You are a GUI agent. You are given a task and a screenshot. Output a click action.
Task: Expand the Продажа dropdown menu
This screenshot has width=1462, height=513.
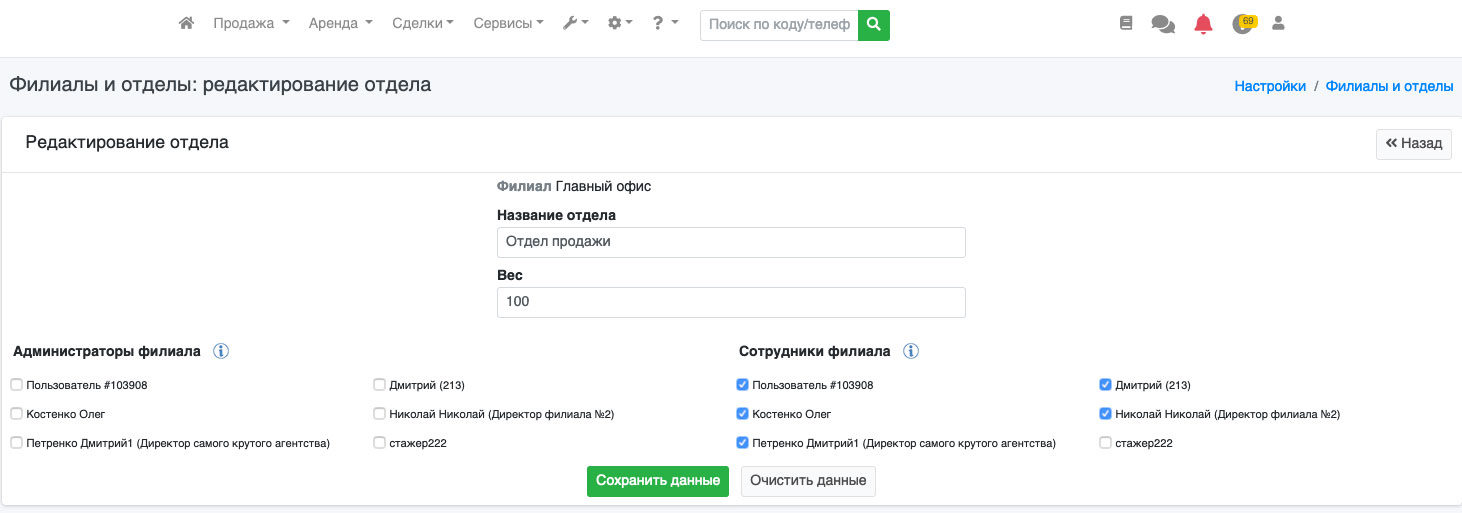pyautogui.click(x=251, y=24)
